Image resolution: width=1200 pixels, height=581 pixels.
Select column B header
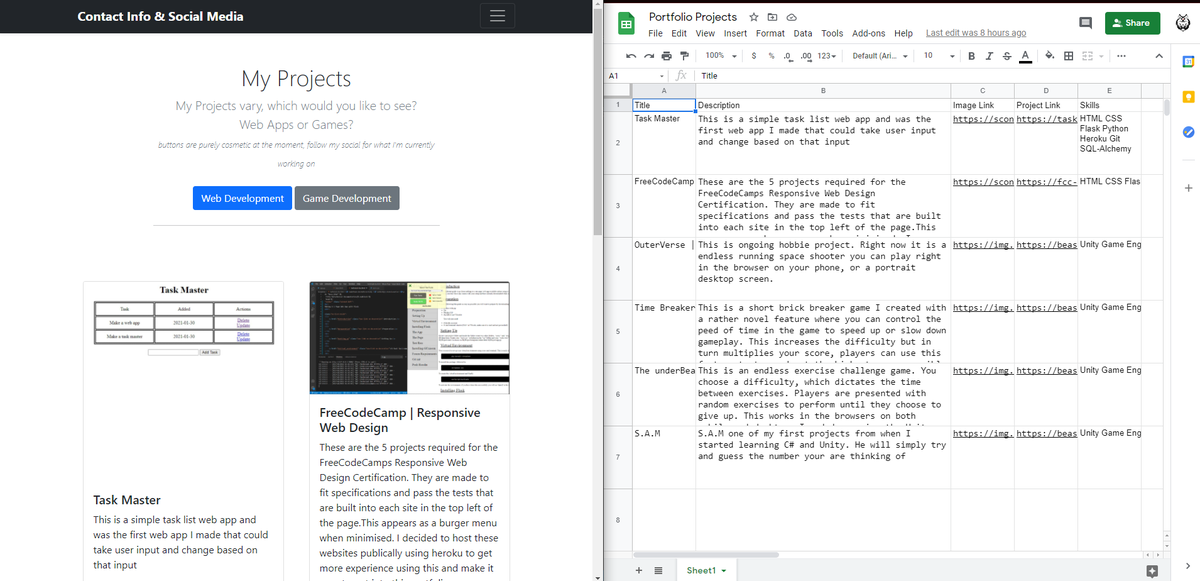[x=823, y=91]
